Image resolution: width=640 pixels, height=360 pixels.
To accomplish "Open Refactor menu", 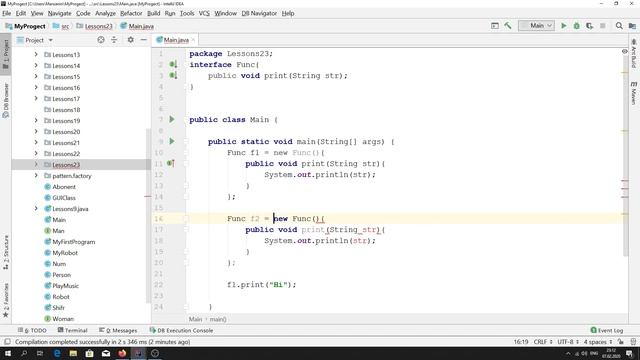I will (131, 13).
